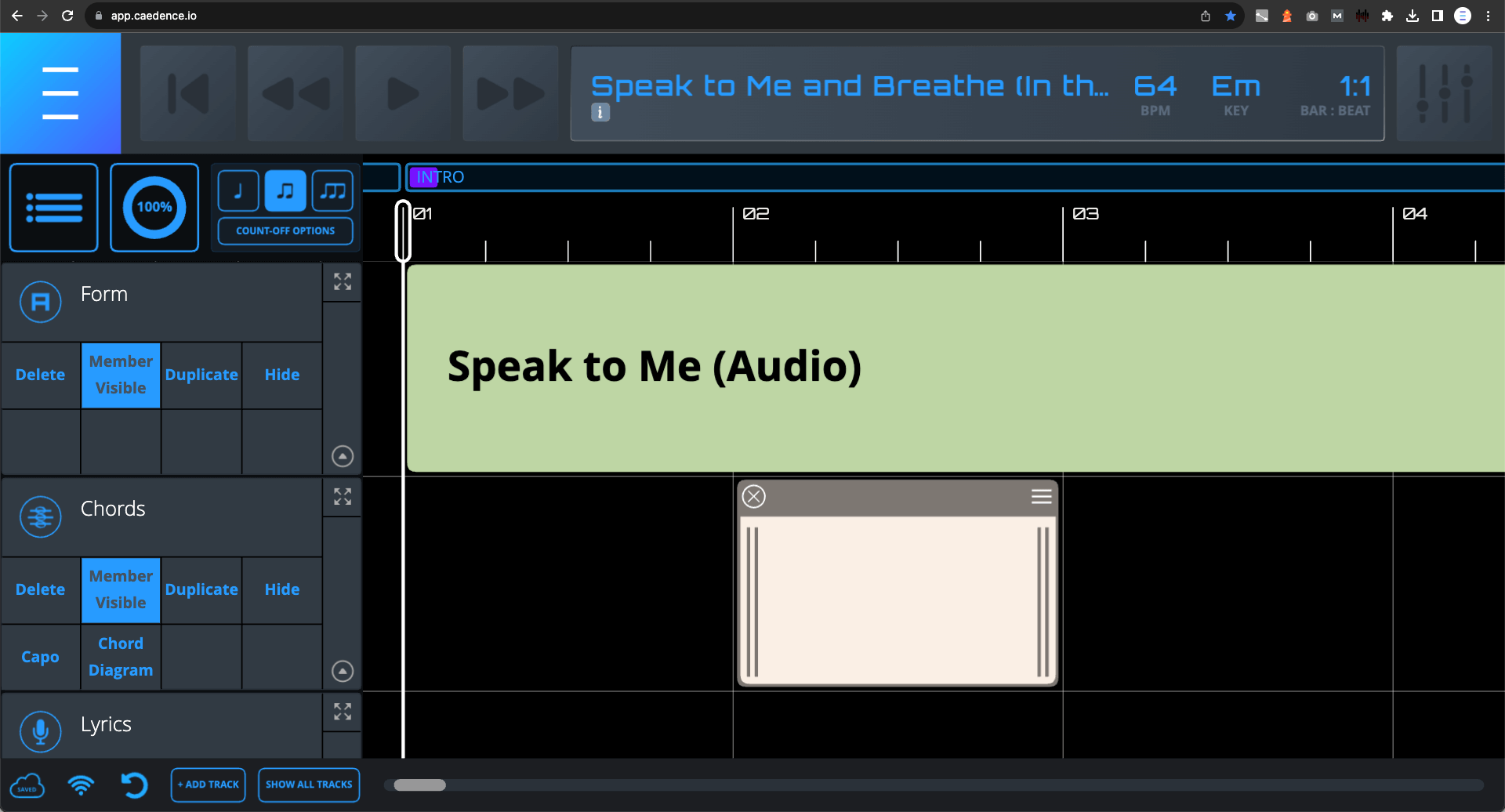Open the chord block hamburger menu
Viewport: 1505px width, 812px height.
click(1041, 497)
